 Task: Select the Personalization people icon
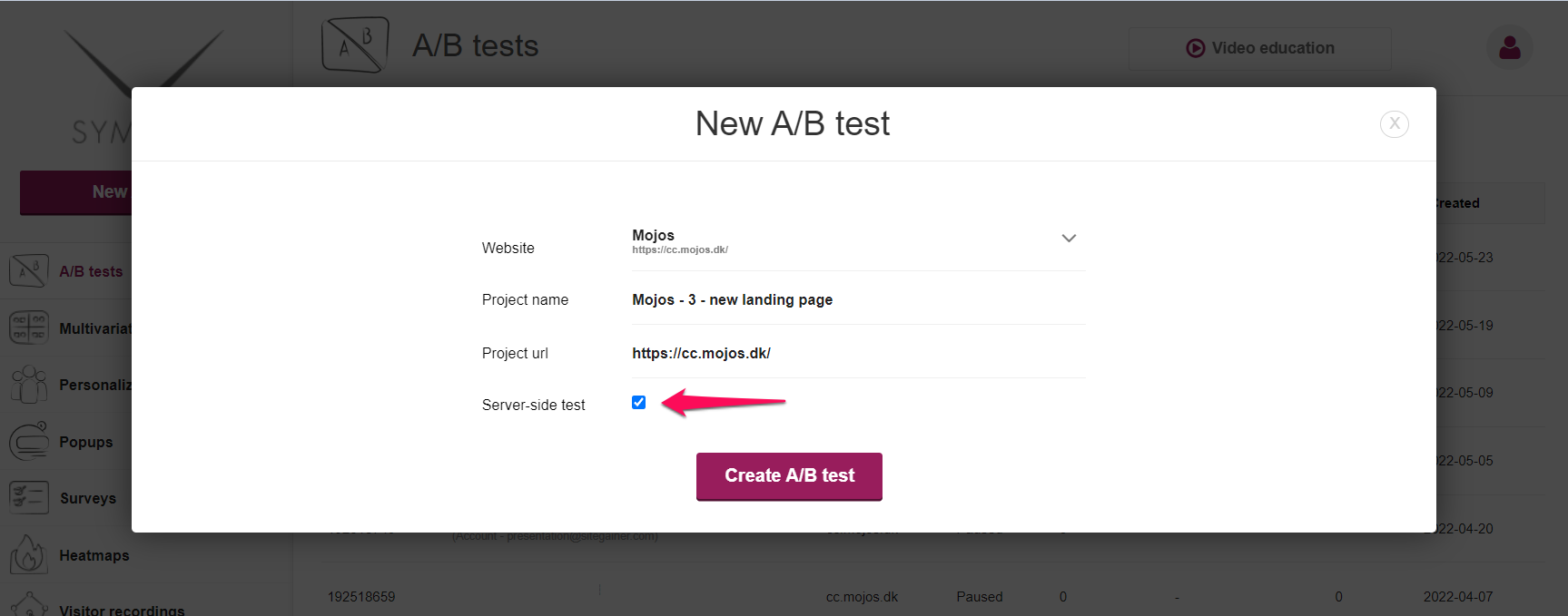pos(28,385)
